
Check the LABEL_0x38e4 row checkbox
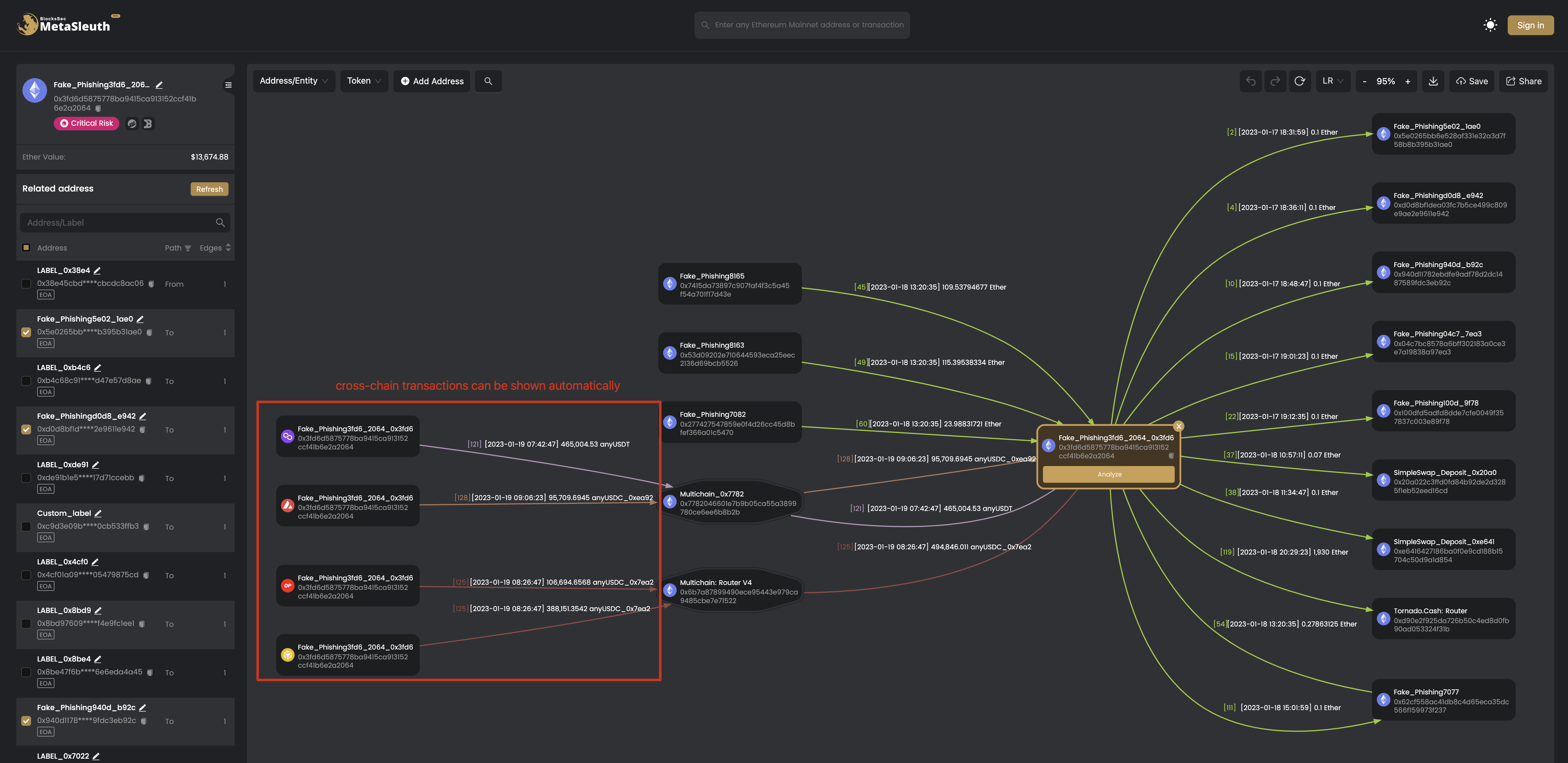(x=26, y=283)
